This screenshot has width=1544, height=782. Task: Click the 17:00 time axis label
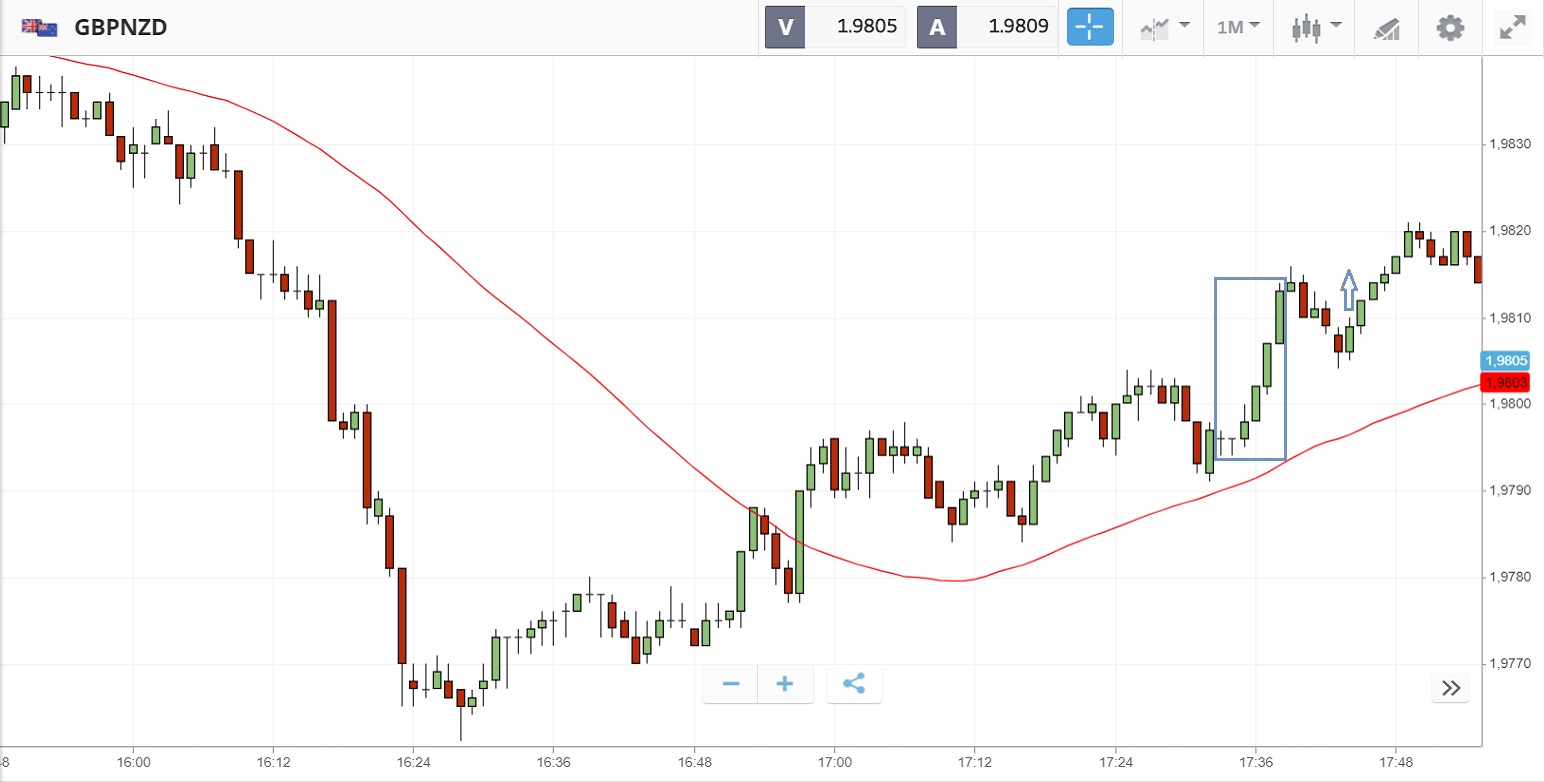(x=834, y=761)
